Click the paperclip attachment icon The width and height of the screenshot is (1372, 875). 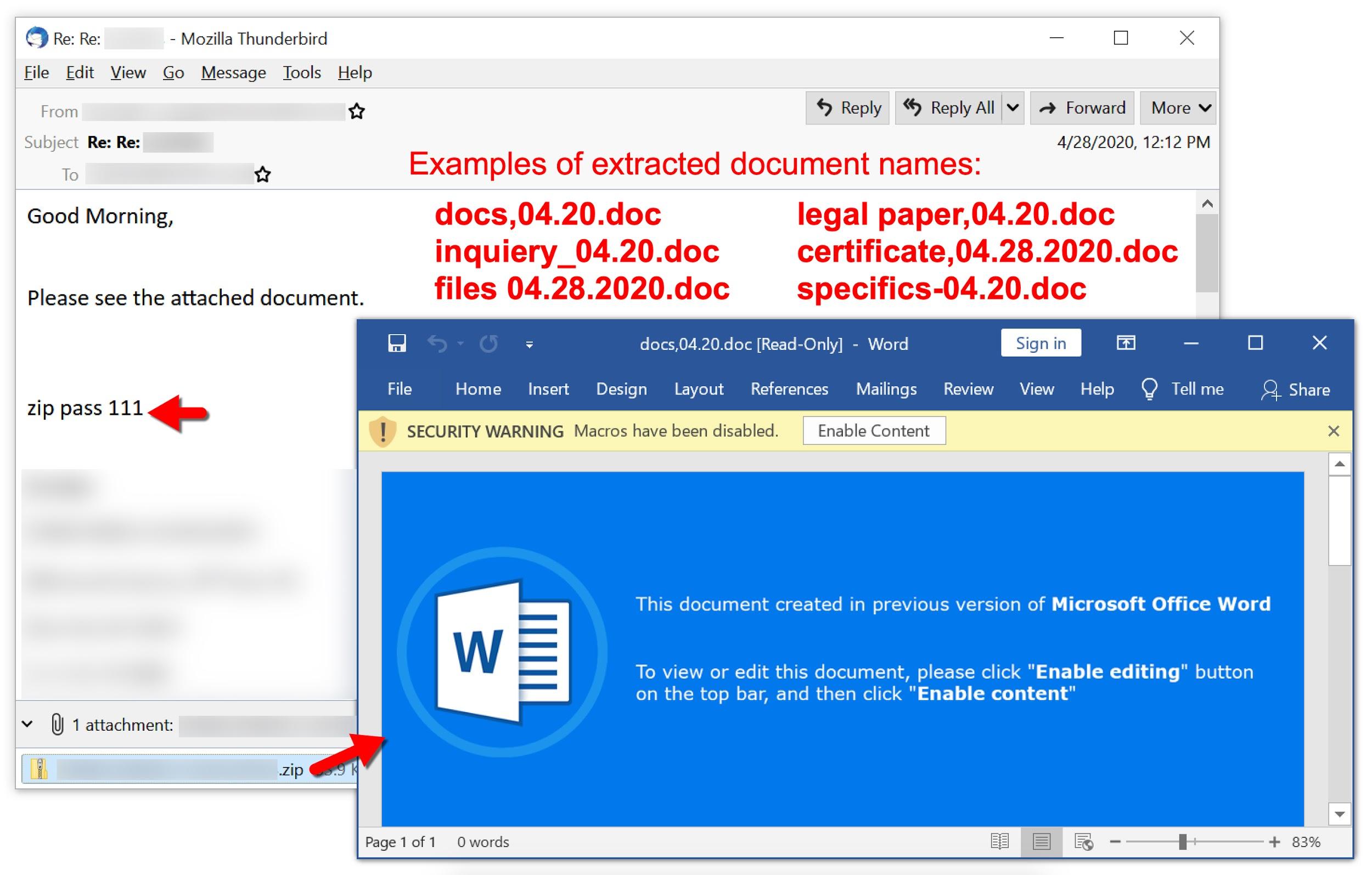(57, 725)
